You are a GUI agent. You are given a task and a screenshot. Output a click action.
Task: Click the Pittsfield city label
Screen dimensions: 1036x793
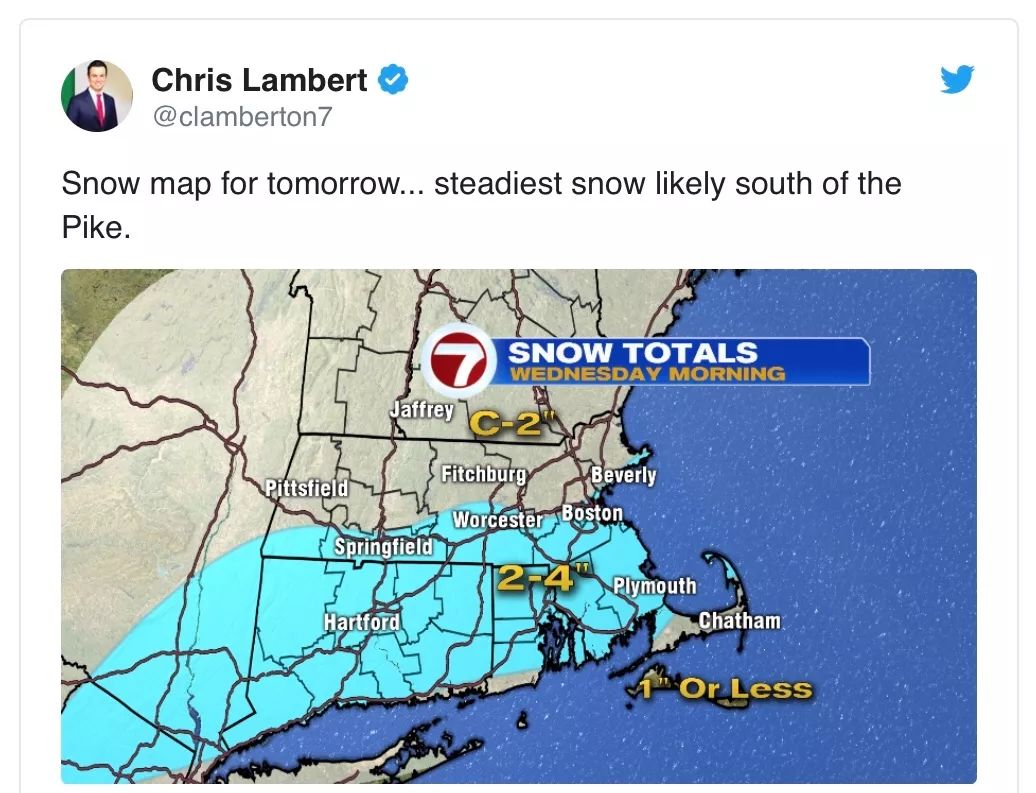point(307,488)
